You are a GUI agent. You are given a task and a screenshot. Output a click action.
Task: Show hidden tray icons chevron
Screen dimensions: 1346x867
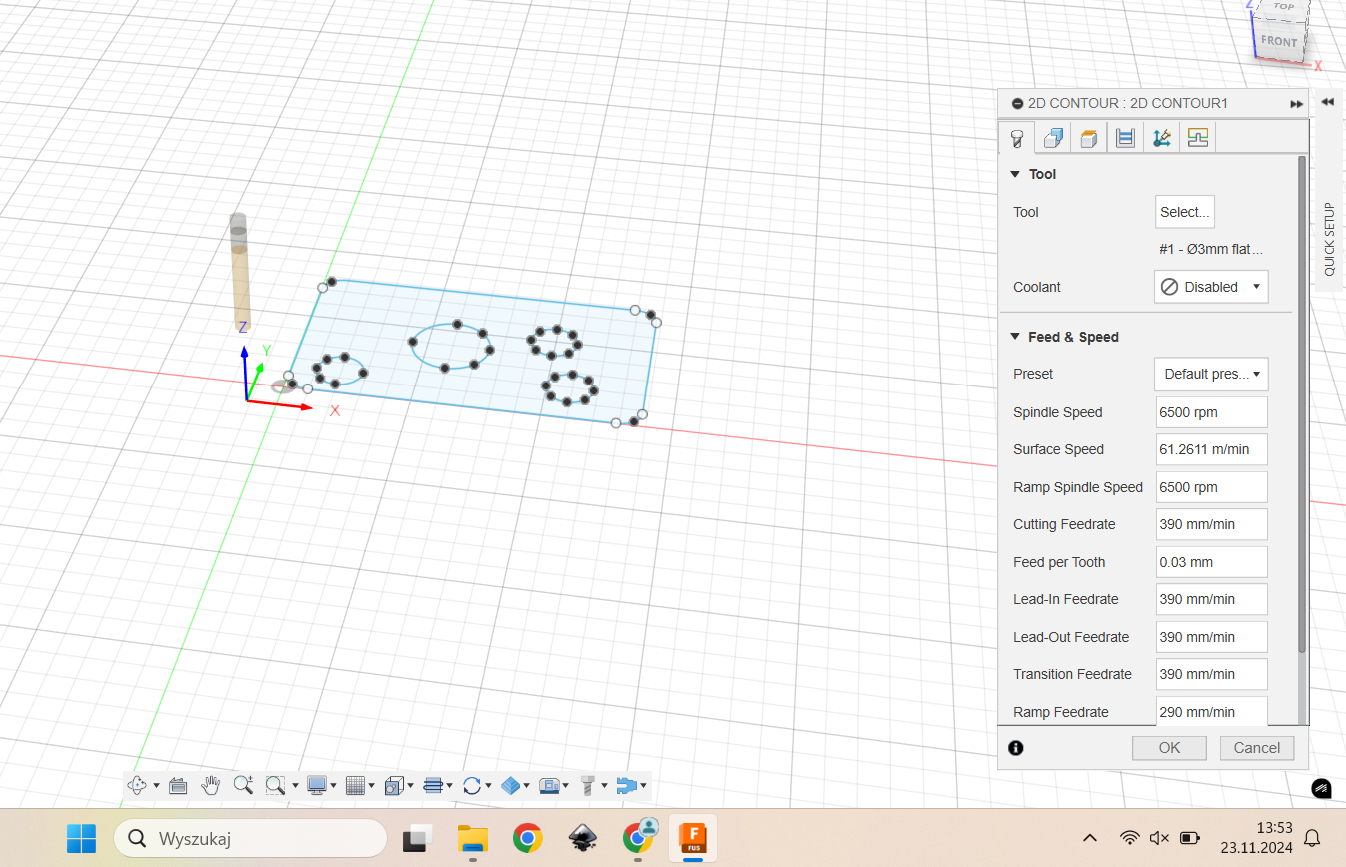point(1090,837)
